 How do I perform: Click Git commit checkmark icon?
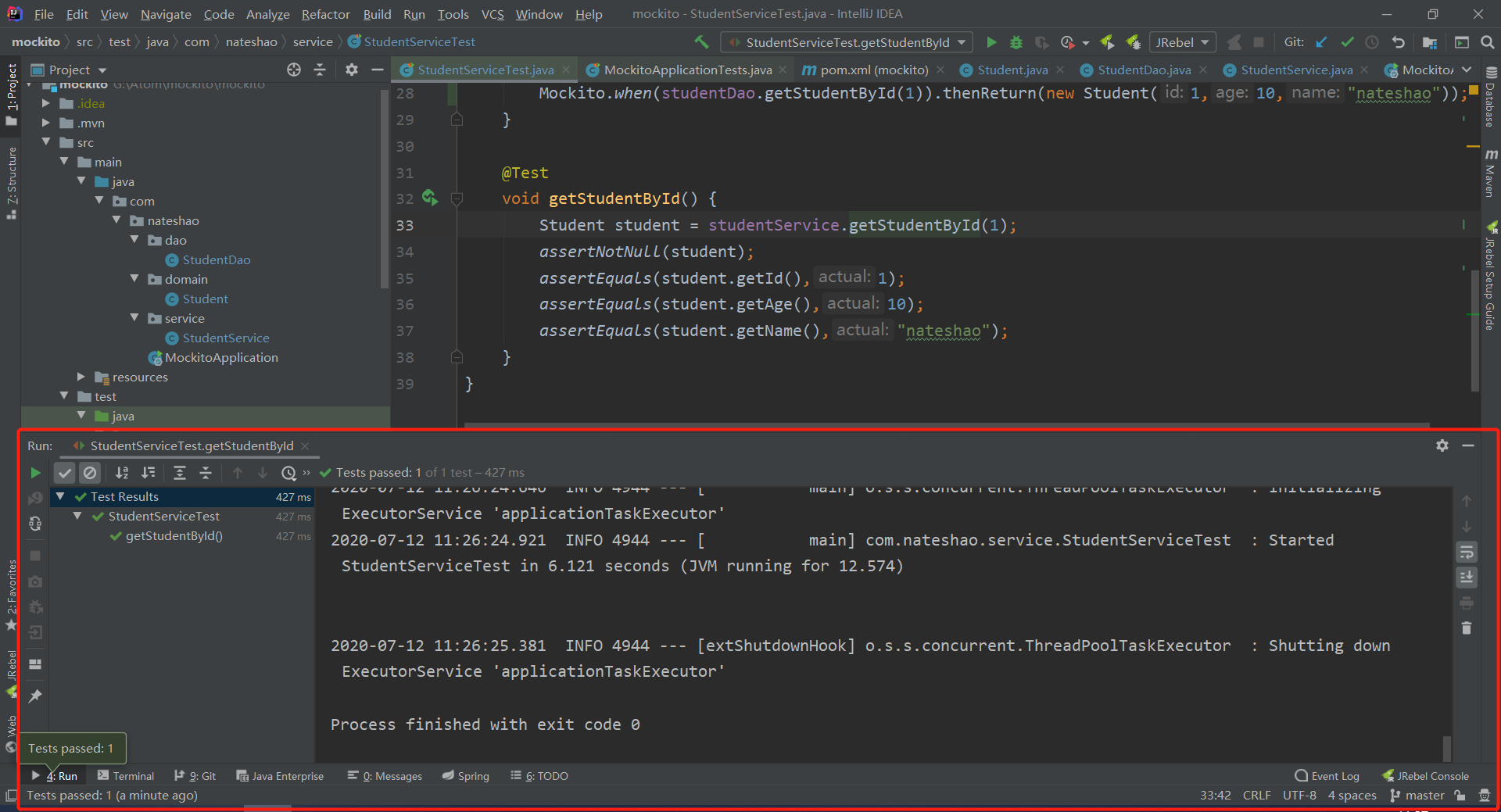(1347, 42)
